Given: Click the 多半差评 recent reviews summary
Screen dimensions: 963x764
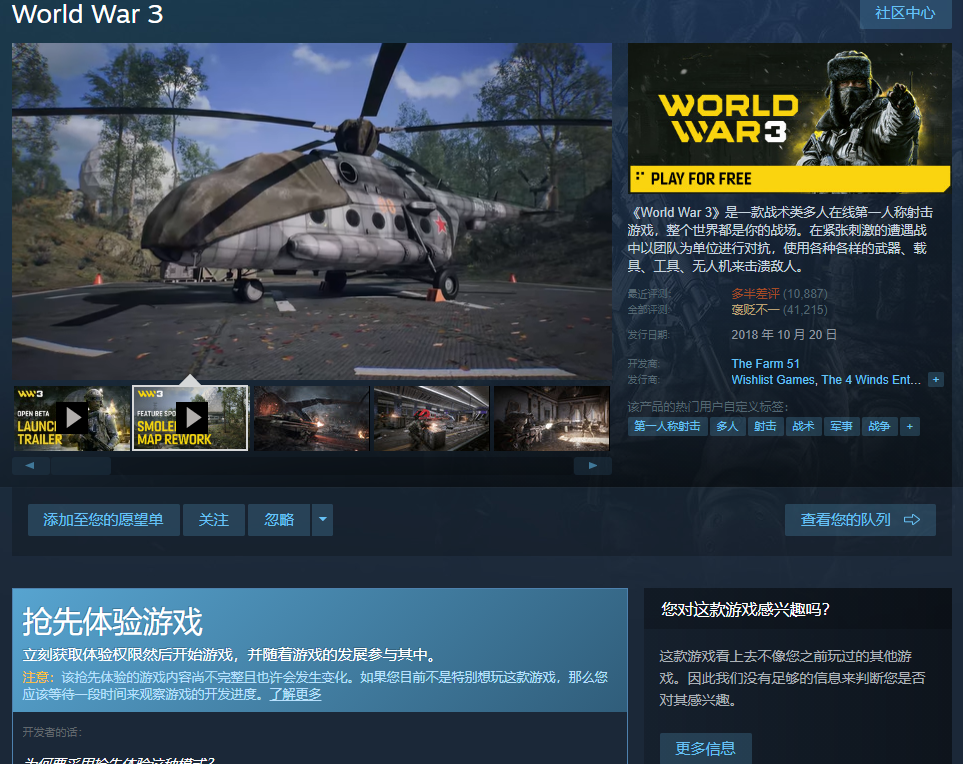Looking at the screenshot, I should click(x=755, y=294).
